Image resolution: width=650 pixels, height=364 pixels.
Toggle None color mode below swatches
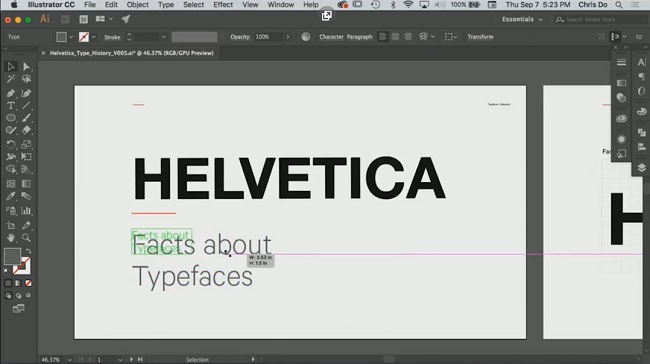point(28,283)
